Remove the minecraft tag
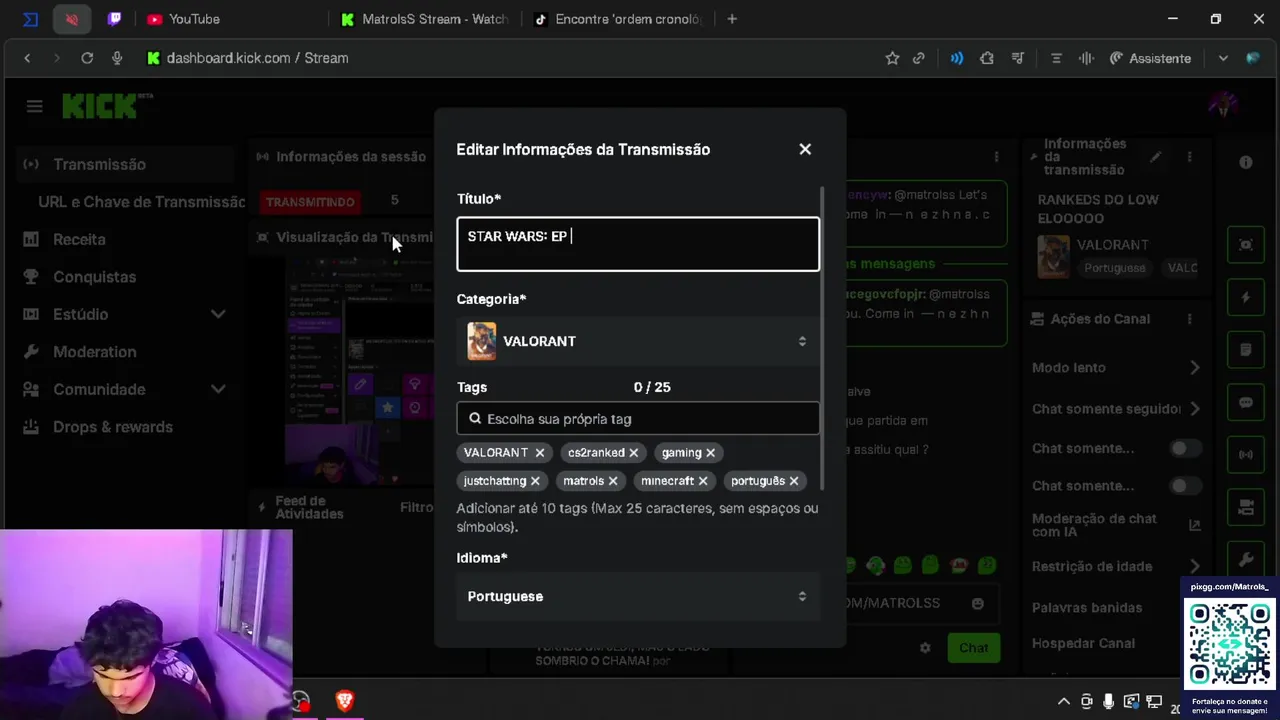 pyautogui.click(x=703, y=481)
